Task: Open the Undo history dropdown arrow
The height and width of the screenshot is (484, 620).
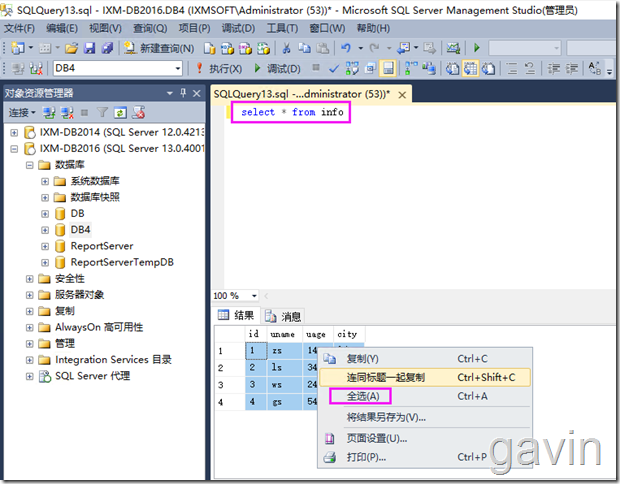Action: point(361,48)
